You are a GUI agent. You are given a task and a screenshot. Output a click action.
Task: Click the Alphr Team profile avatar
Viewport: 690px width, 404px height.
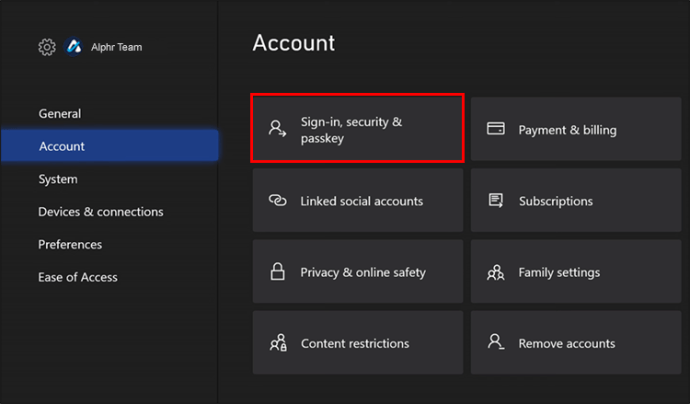(74, 47)
